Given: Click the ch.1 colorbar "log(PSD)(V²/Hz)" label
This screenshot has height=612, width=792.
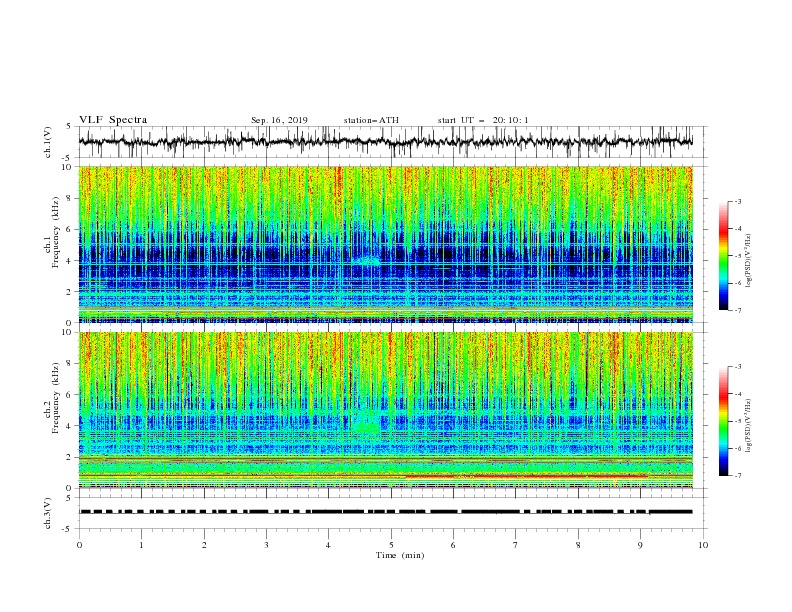Looking at the screenshot, I should point(748,261).
